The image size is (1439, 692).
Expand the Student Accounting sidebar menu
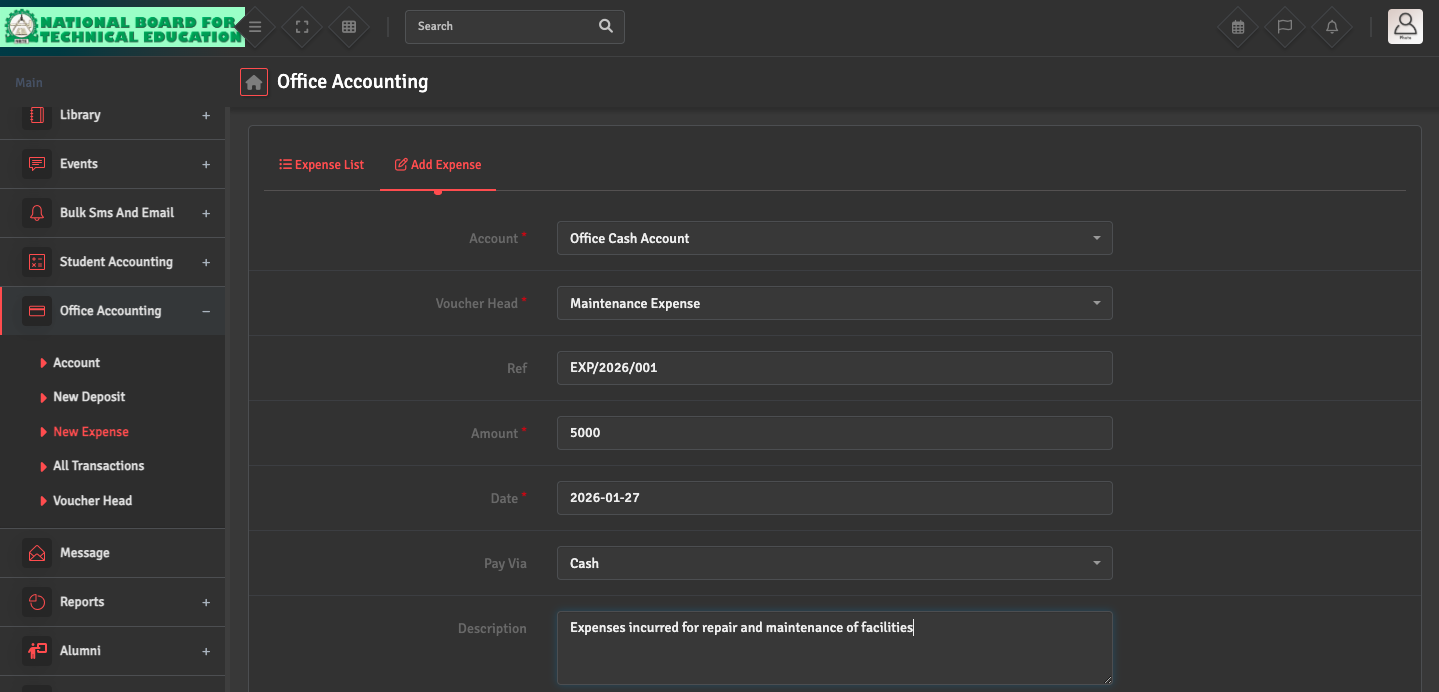116,262
